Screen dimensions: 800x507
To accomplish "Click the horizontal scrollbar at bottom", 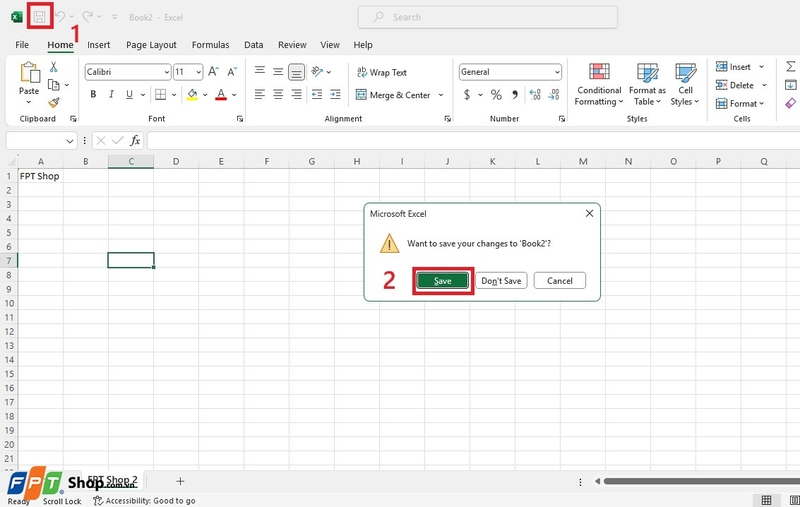I will coord(702,481).
